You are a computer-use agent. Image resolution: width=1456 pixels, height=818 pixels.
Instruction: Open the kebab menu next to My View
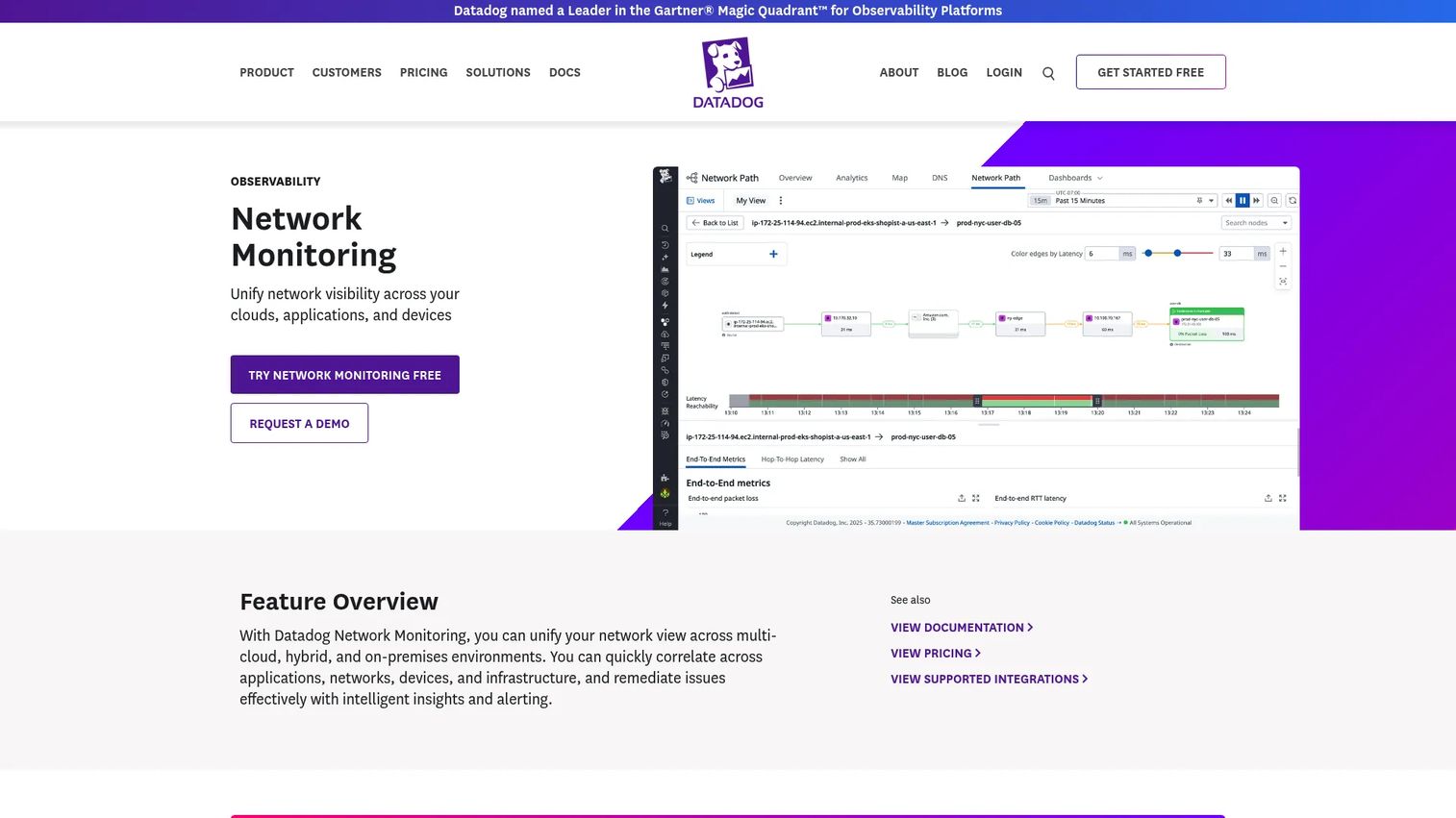tap(781, 201)
